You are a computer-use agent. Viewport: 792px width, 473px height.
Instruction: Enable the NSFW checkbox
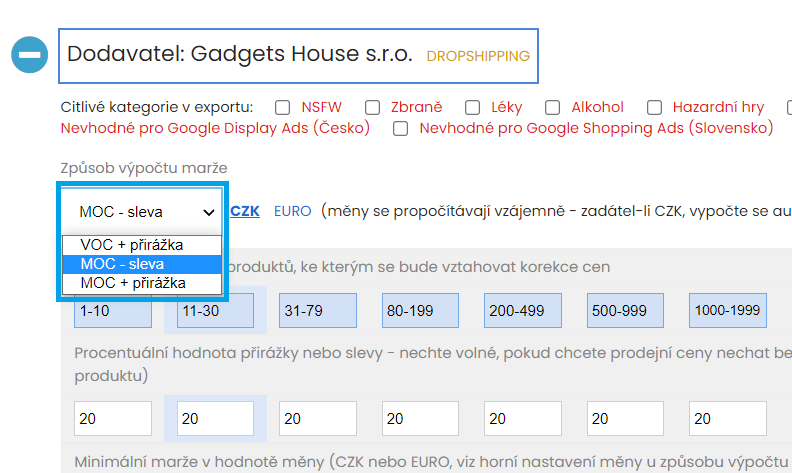pos(283,108)
